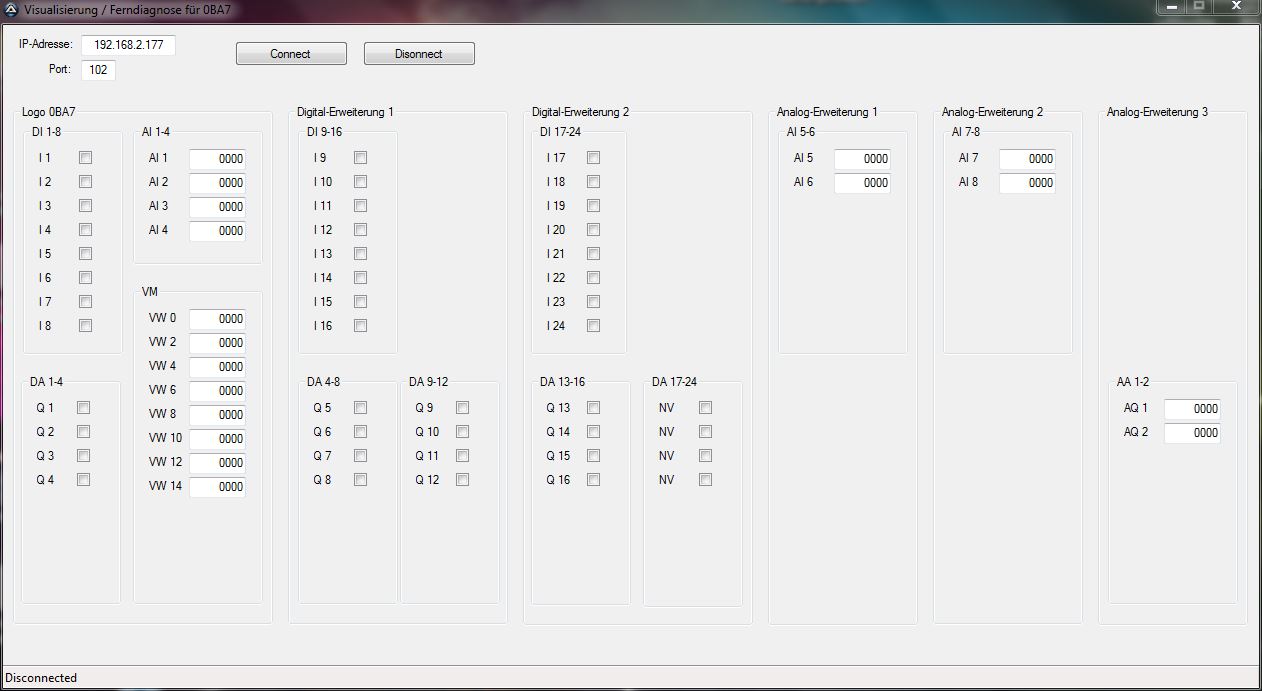
Task: Check the I 12 input checkbox
Action: 360,230
